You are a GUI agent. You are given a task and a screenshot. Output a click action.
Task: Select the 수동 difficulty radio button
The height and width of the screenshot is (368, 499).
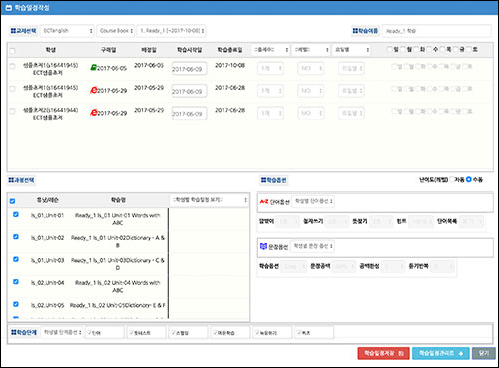pos(469,179)
